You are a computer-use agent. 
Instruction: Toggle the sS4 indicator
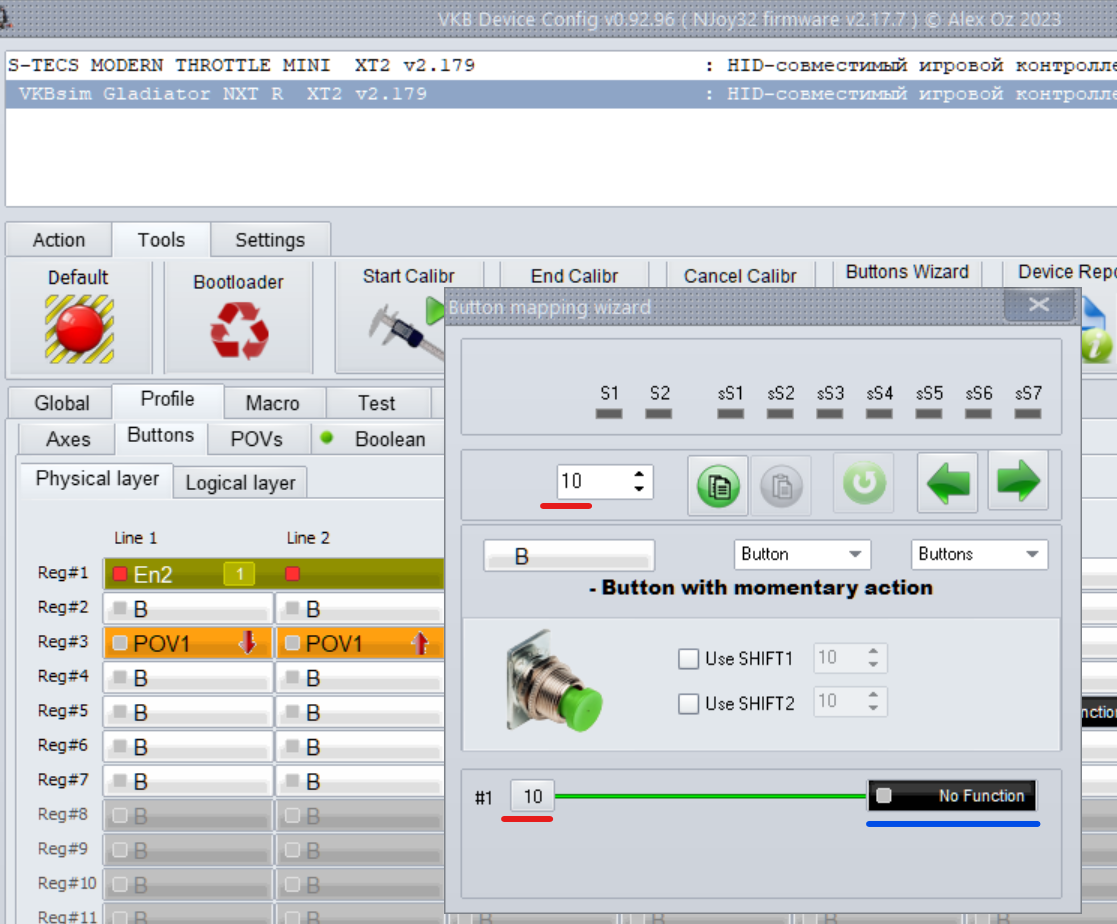tap(879, 413)
